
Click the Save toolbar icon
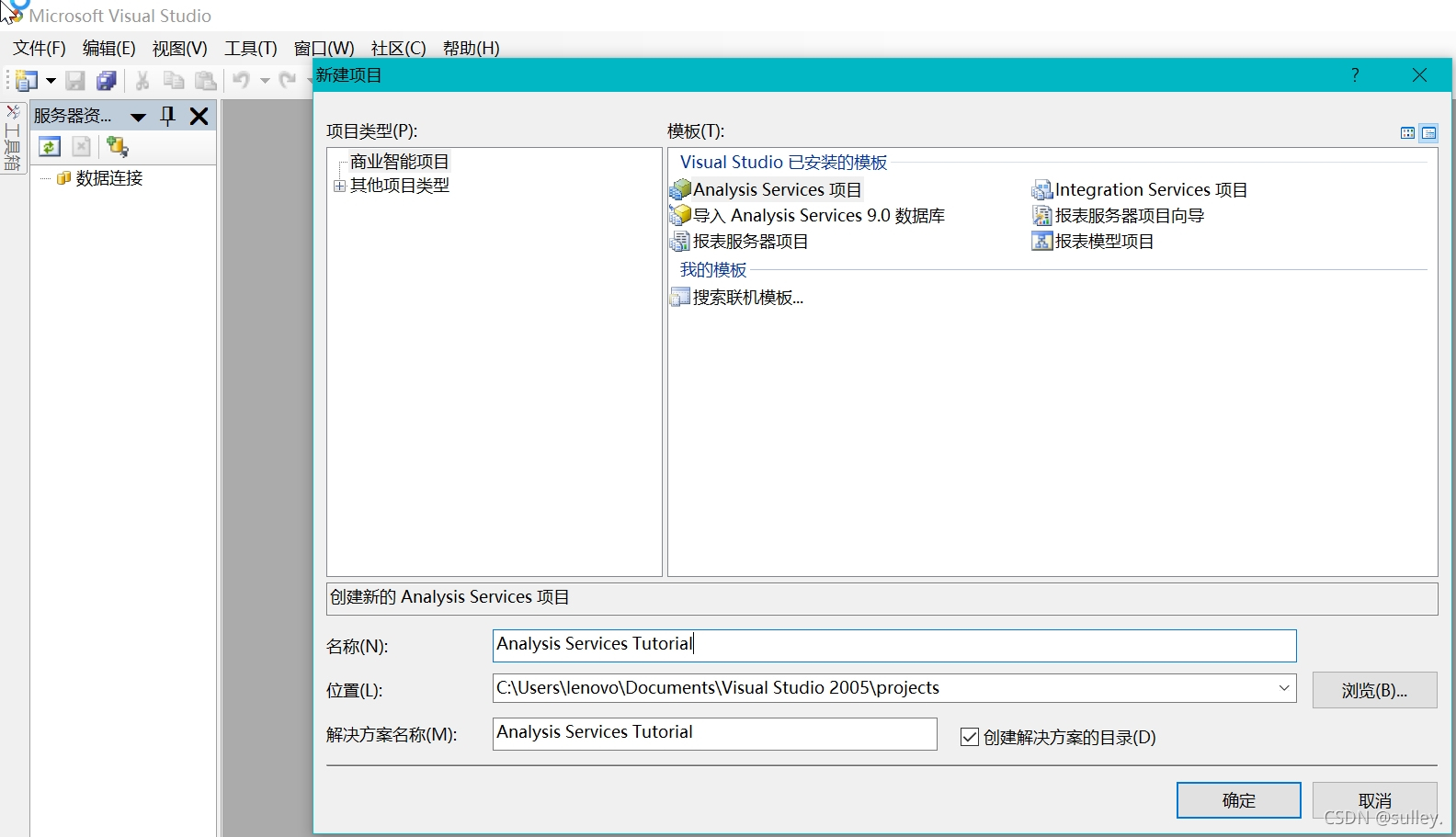tap(75, 81)
